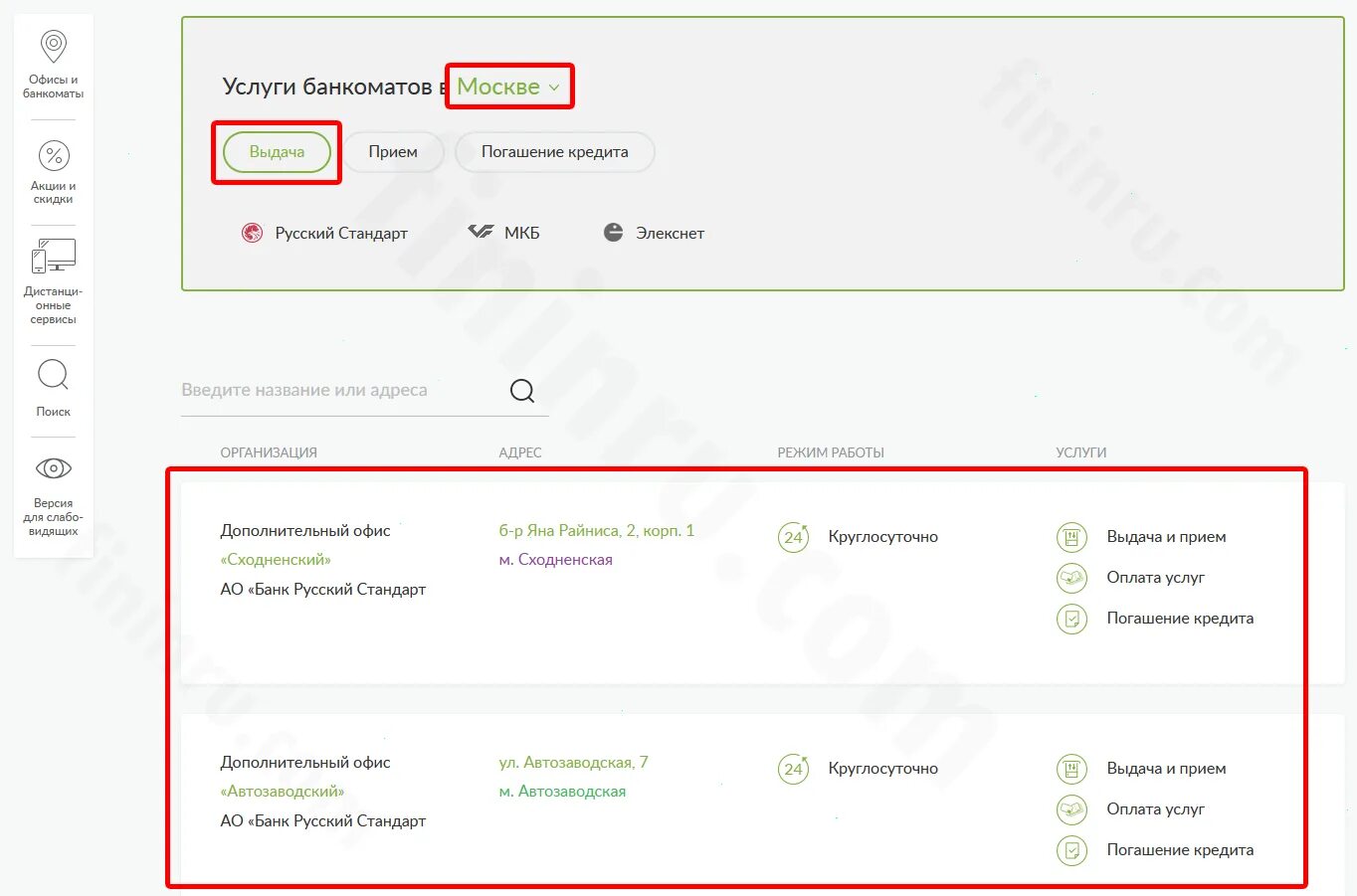Click Оплата услуг text in Автозаводский row
The height and width of the screenshot is (896, 1357).
coord(1156,809)
